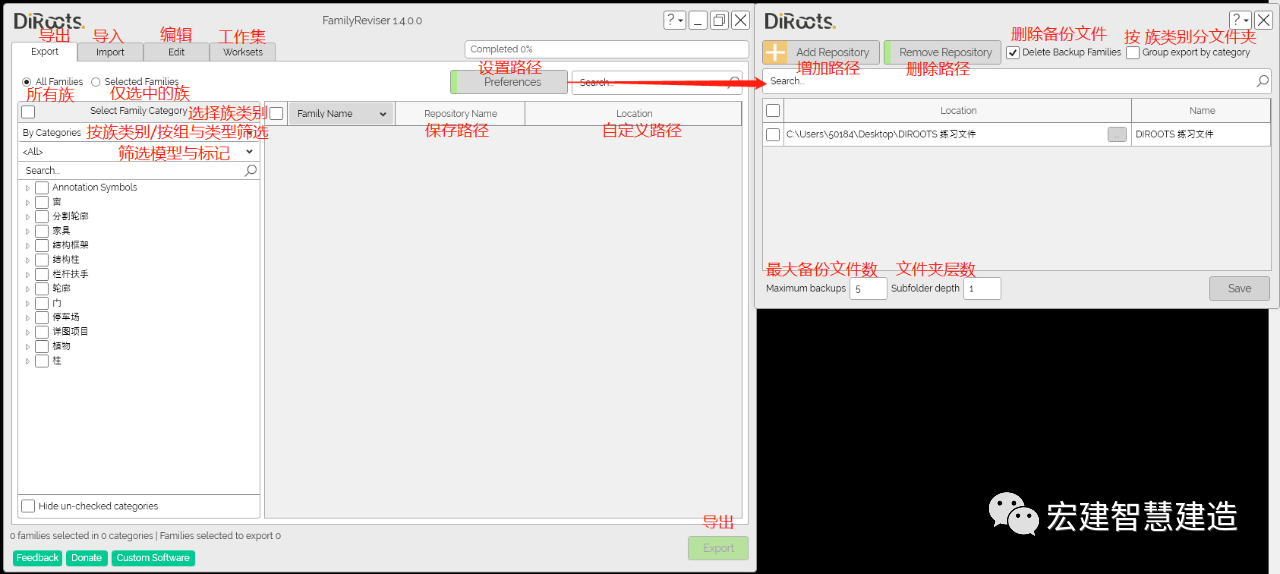Click the Maximum backups input field

867,289
